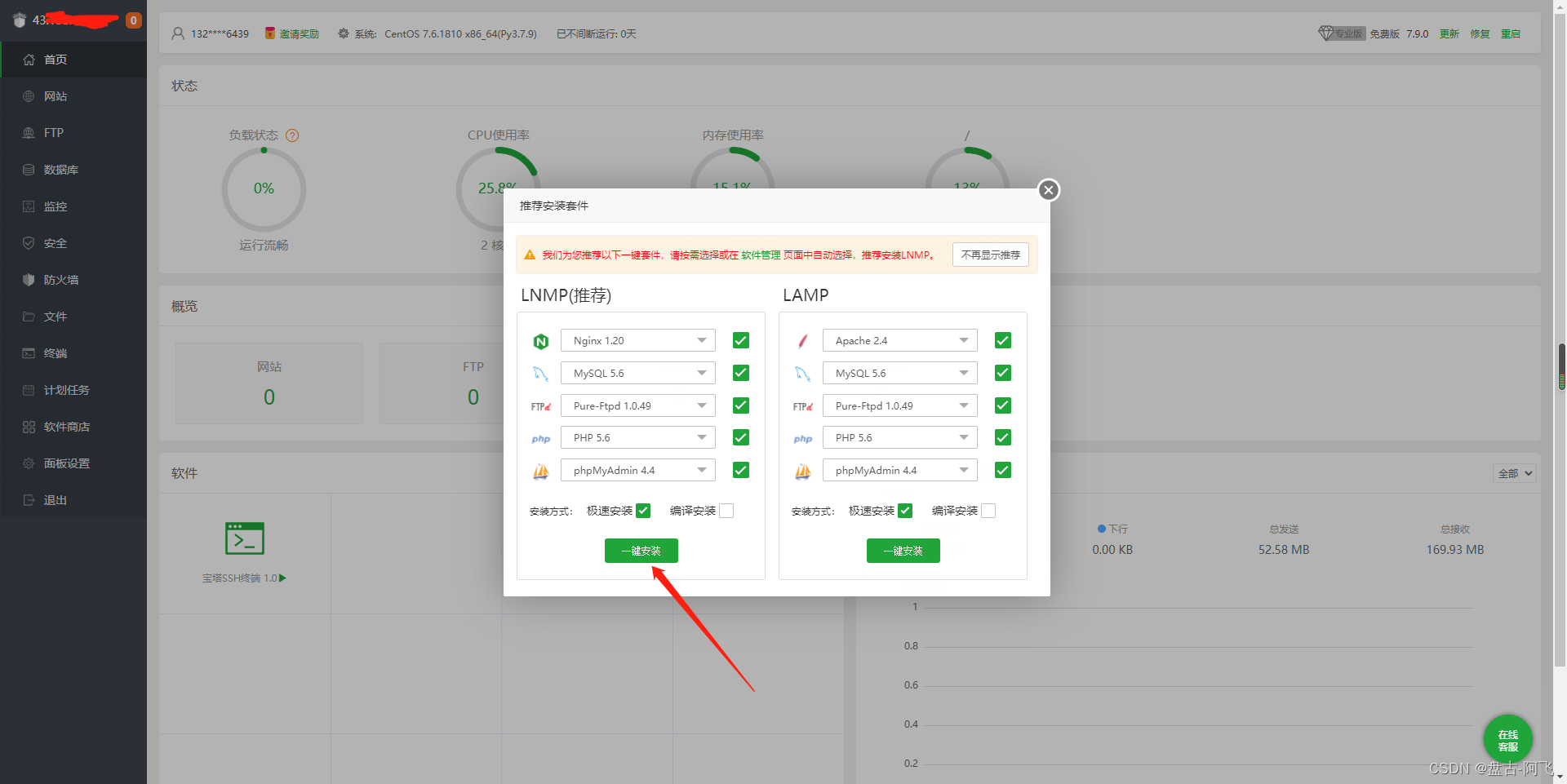The width and height of the screenshot is (1567, 784).
Task: Click the 重启 restart link
Action: (x=1511, y=33)
